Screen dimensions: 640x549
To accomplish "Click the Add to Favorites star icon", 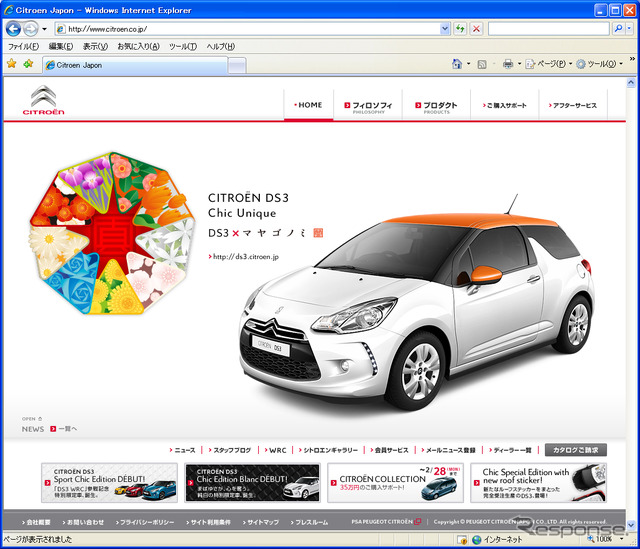I will click(28, 64).
